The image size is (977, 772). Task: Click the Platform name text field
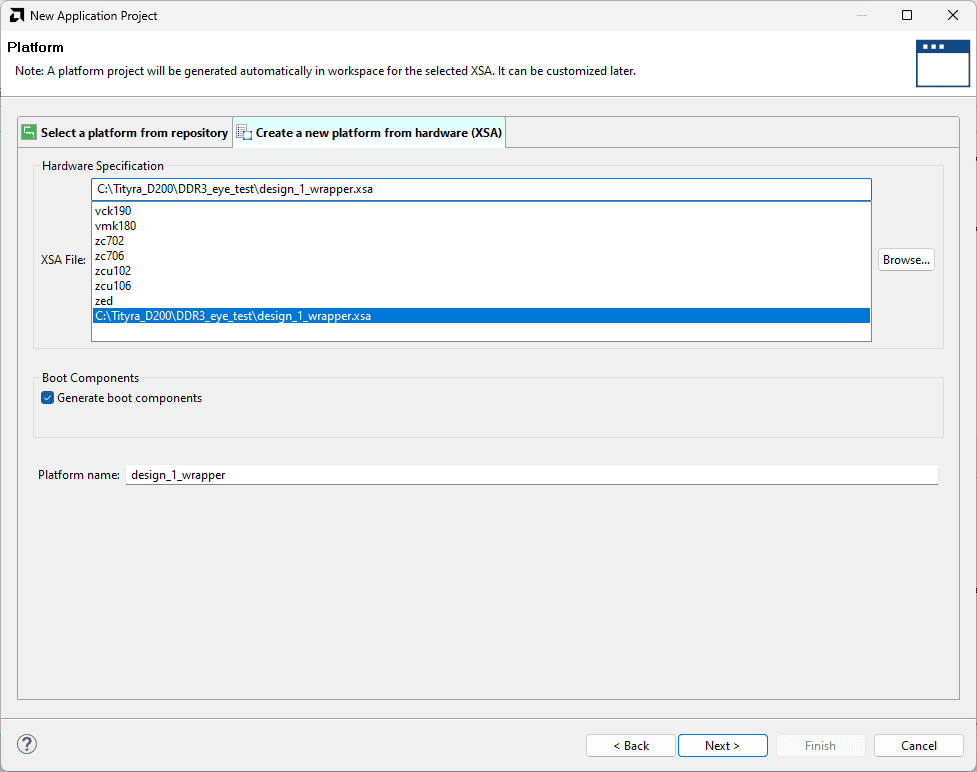pos(531,475)
